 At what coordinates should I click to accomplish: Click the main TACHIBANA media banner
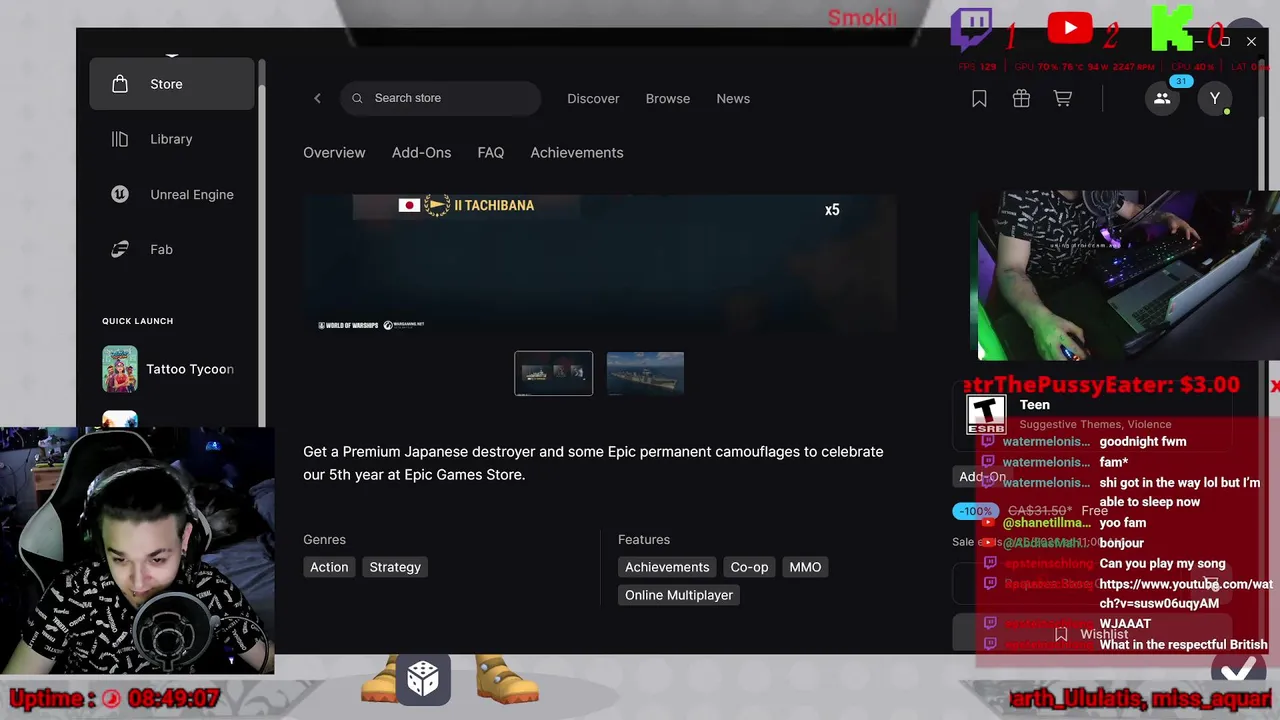tap(600, 263)
